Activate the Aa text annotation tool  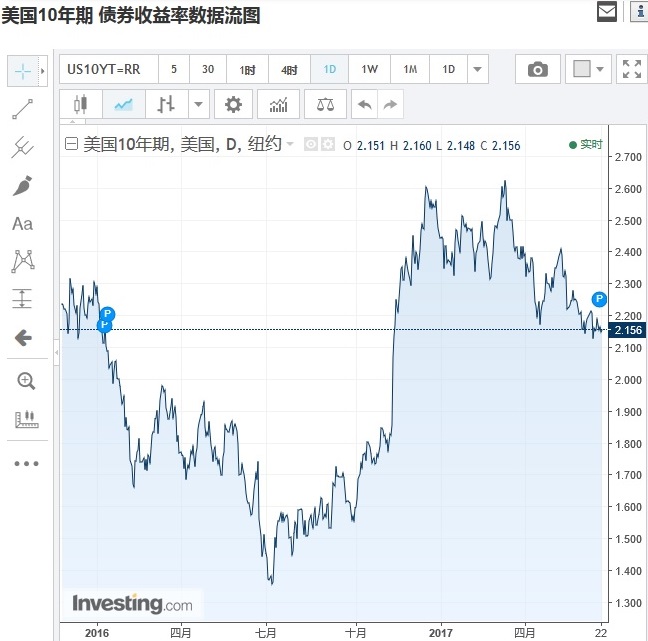(22, 224)
